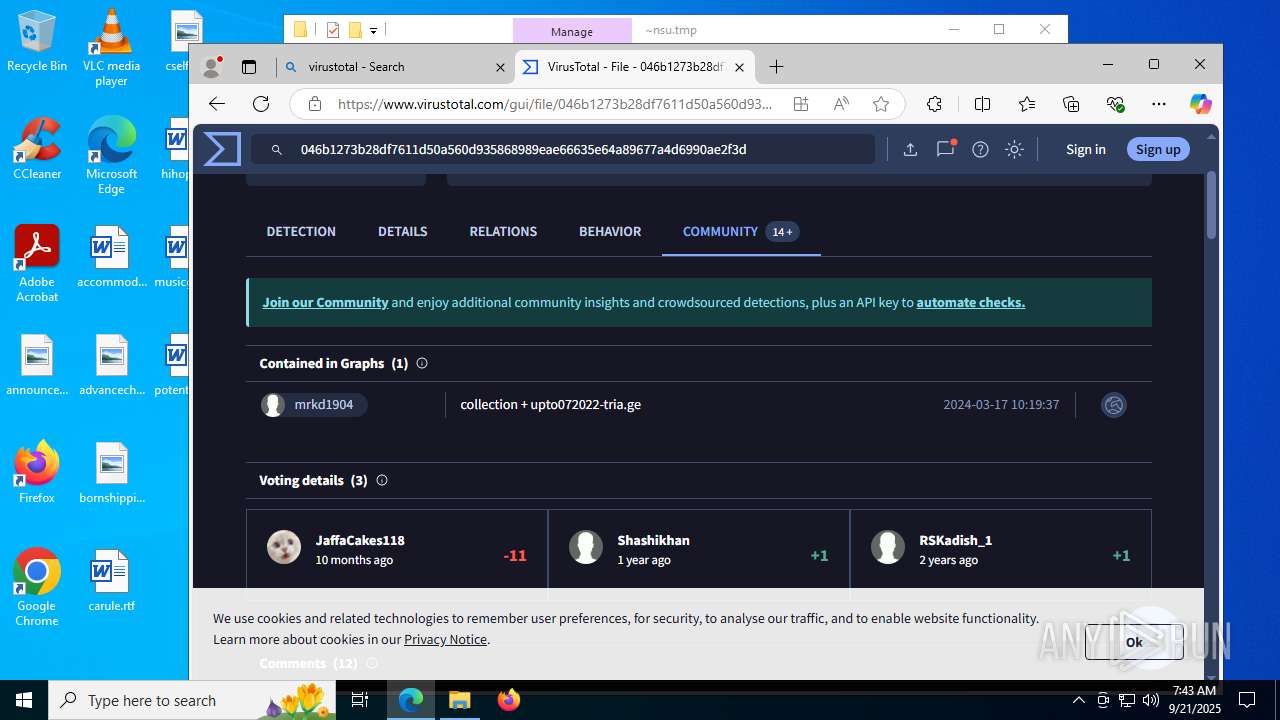
Task: Open the notifications chat icon
Action: pyautogui.click(x=945, y=149)
